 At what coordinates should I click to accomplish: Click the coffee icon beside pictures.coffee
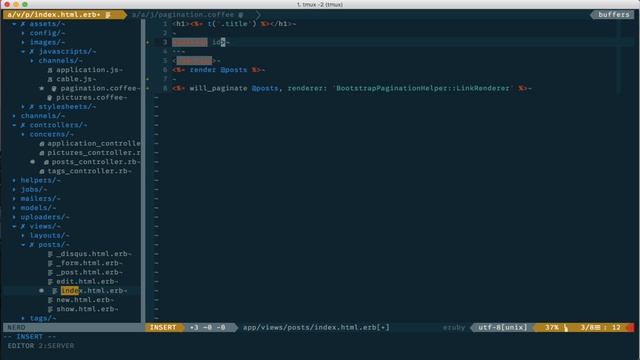[x=50, y=98]
